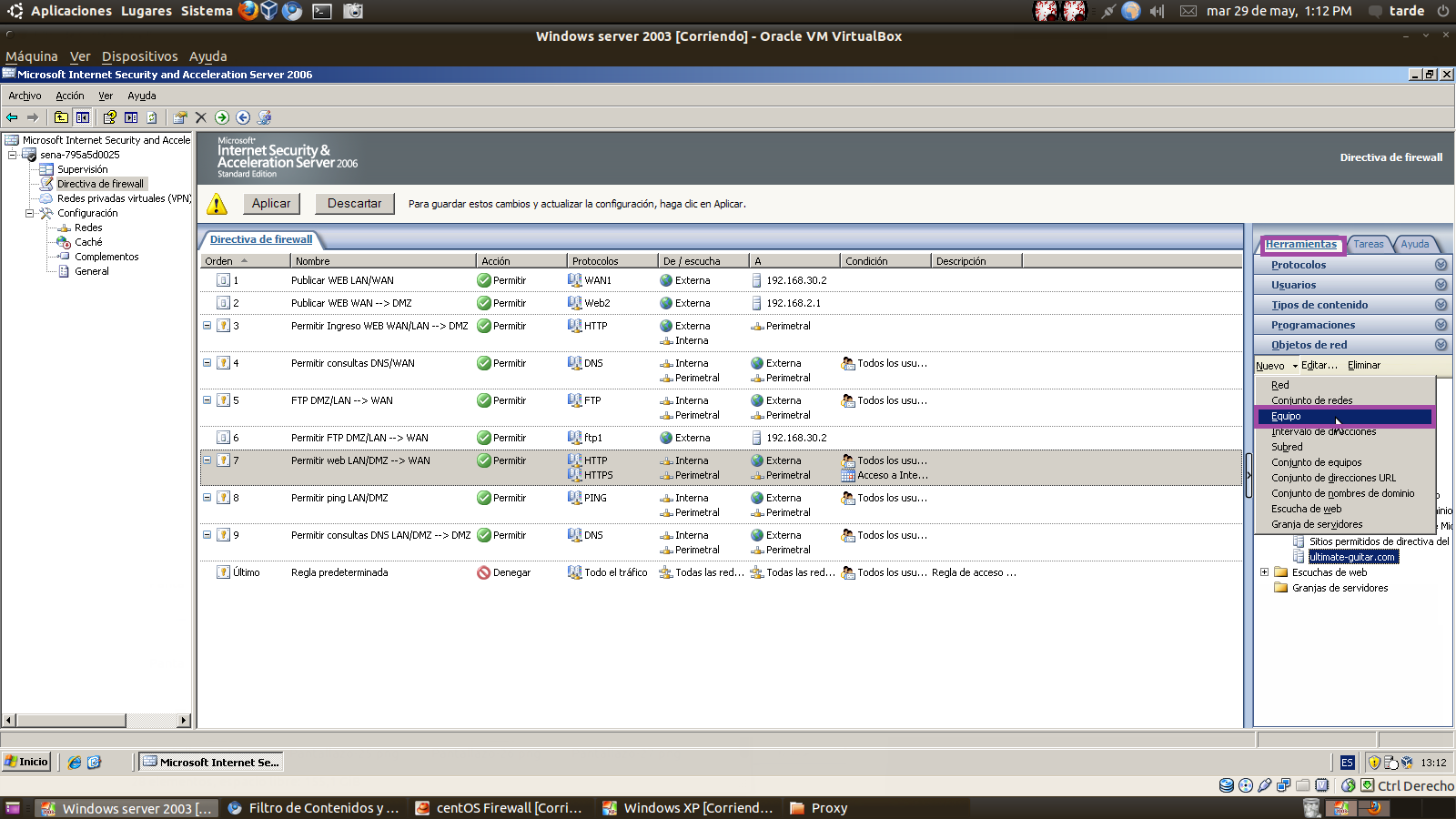Select the General configuration node
Viewport: 1456px width, 819px height.
tap(91, 271)
